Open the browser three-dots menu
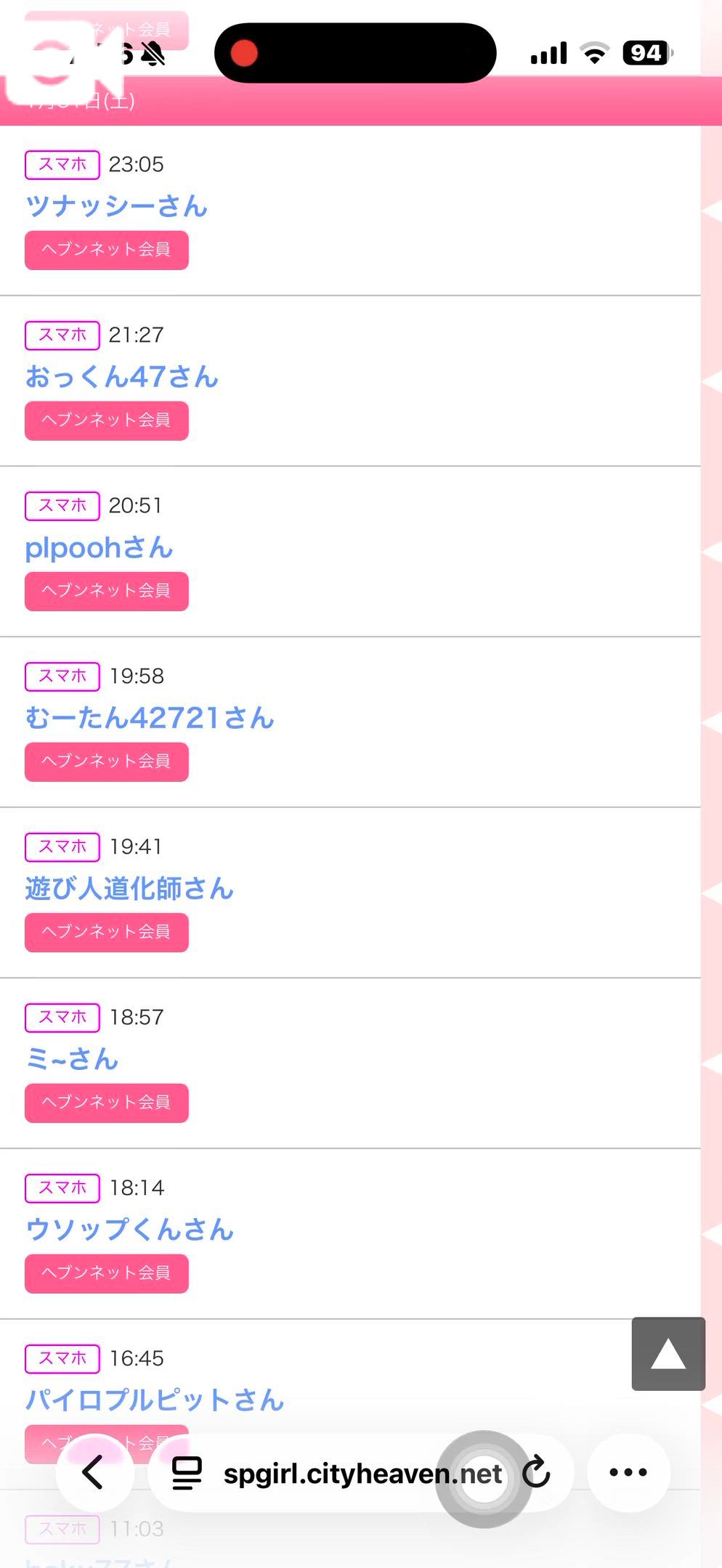 (628, 1472)
